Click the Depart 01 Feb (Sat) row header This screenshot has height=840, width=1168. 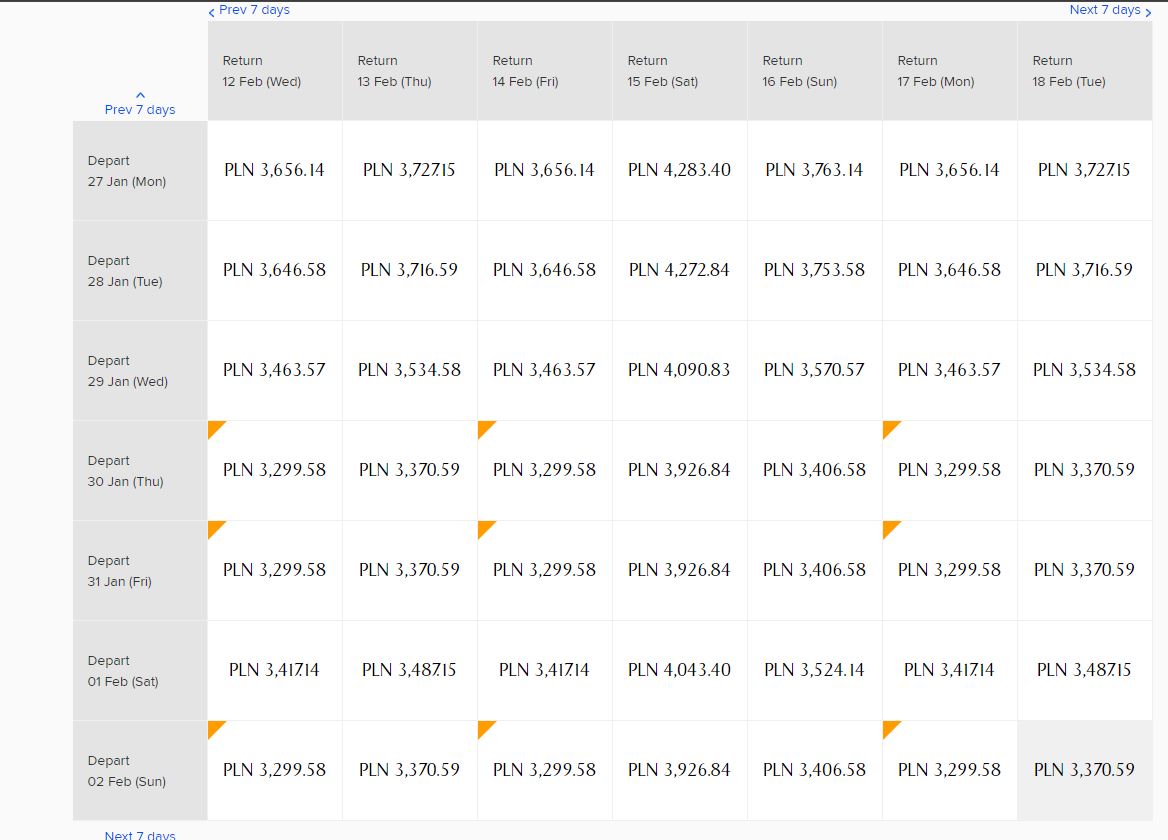click(140, 670)
